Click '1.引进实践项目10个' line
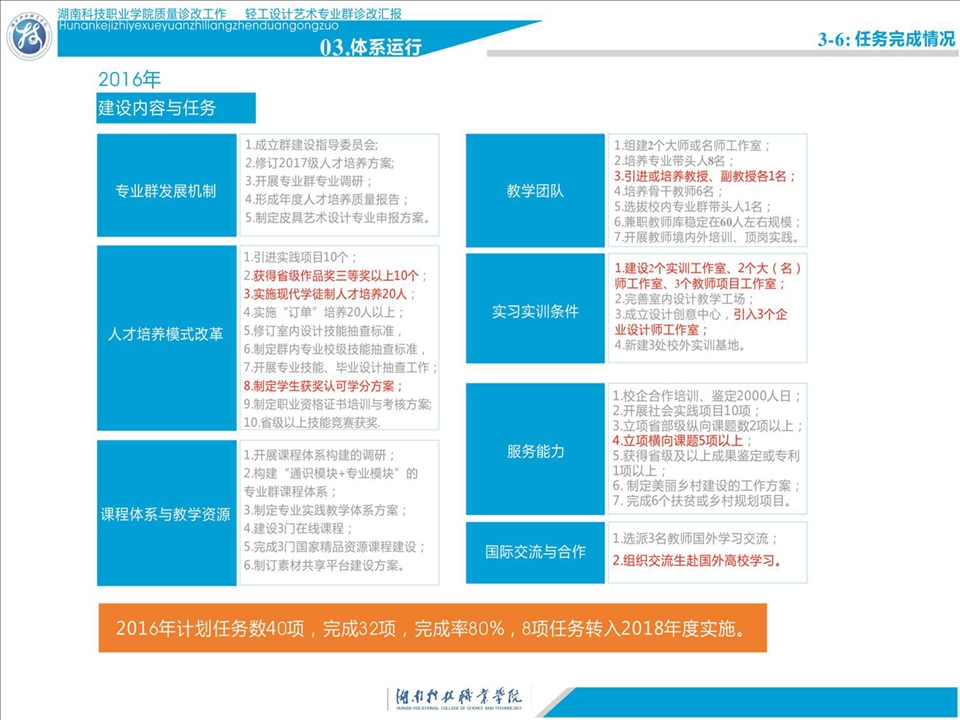This screenshot has width=960, height=720. tap(301, 258)
